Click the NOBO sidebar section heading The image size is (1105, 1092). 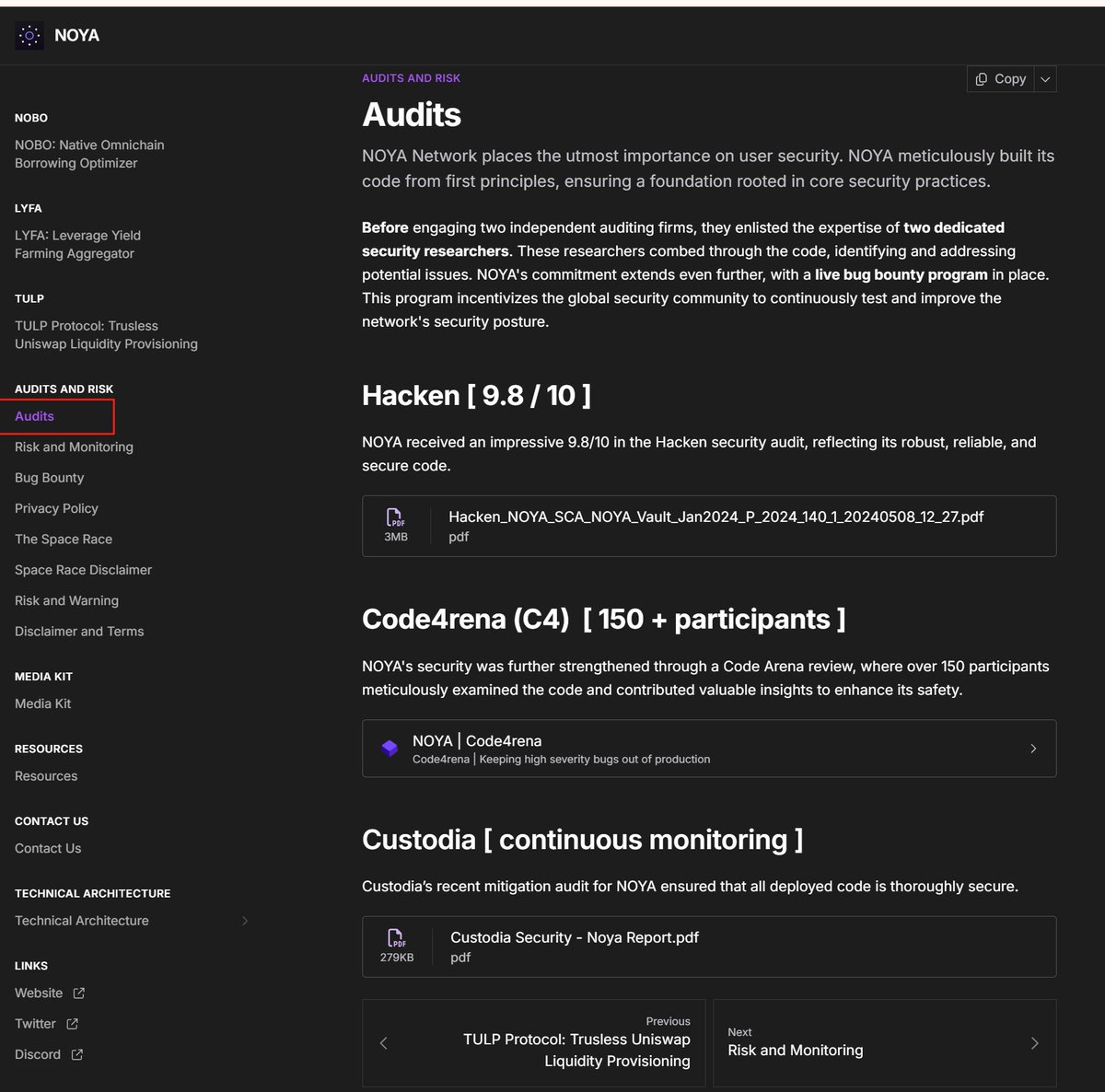[31, 118]
